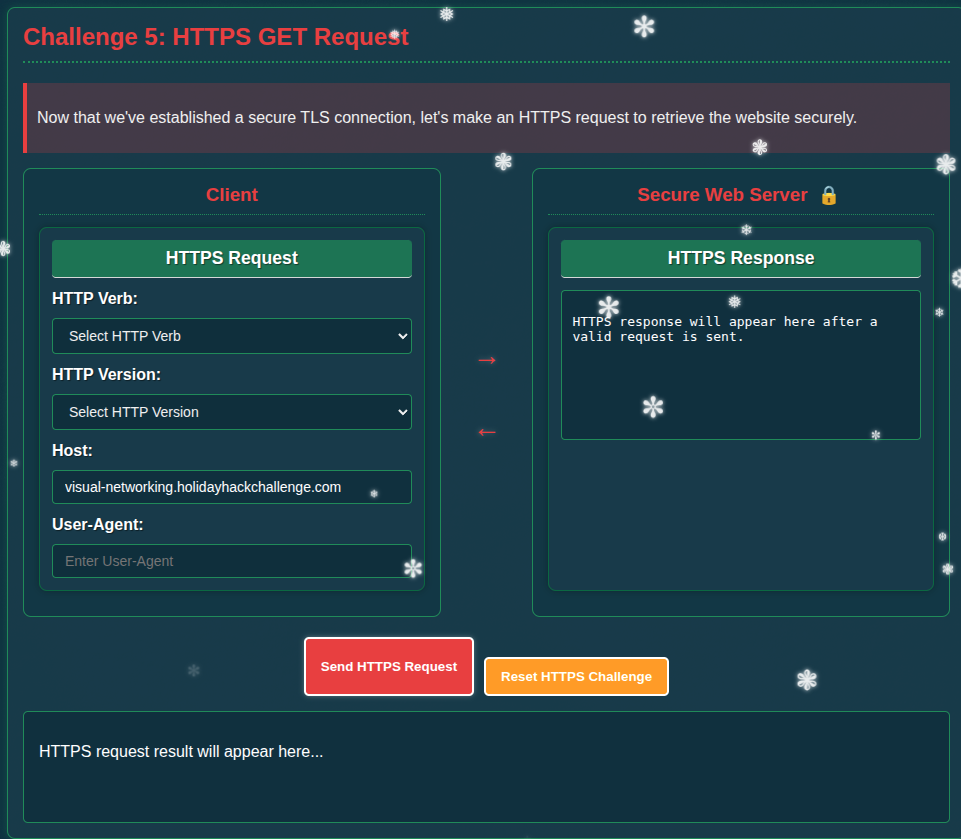The width and height of the screenshot is (961, 839).
Task: Focus the Enter User-Agent text box
Action: pyautogui.click(x=231, y=561)
